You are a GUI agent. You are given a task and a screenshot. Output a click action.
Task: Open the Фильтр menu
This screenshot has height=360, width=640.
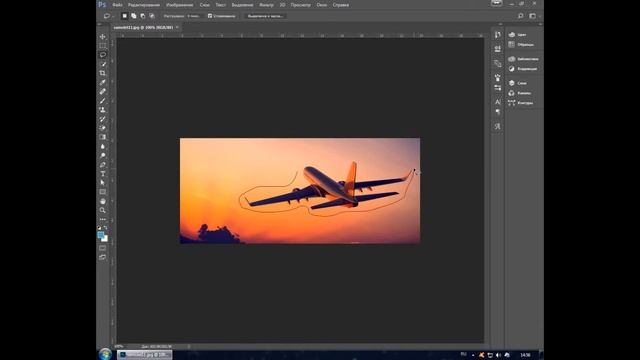click(267, 5)
